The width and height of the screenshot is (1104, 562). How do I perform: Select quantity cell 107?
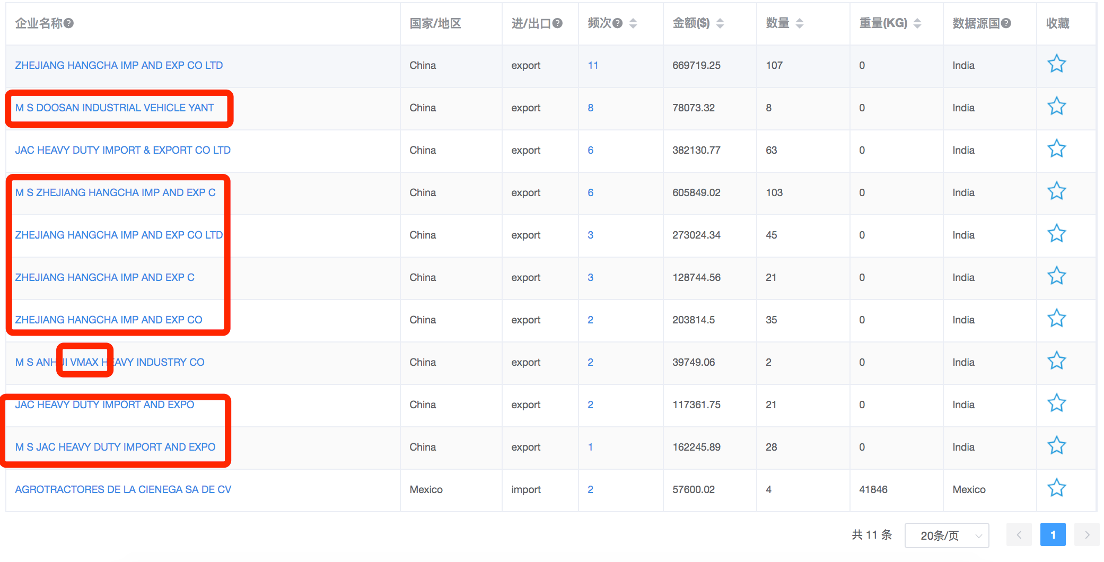774,65
